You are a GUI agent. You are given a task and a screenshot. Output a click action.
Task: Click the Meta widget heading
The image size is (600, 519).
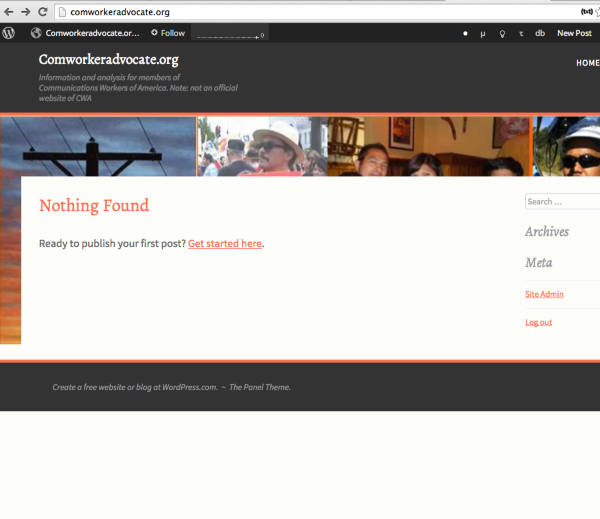(538, 263)
